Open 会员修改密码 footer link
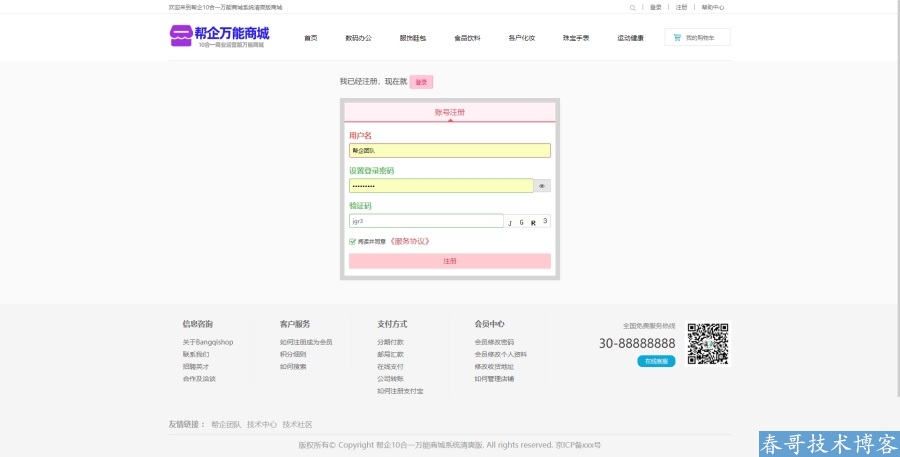The image size is (900, 457). [494, 342]
